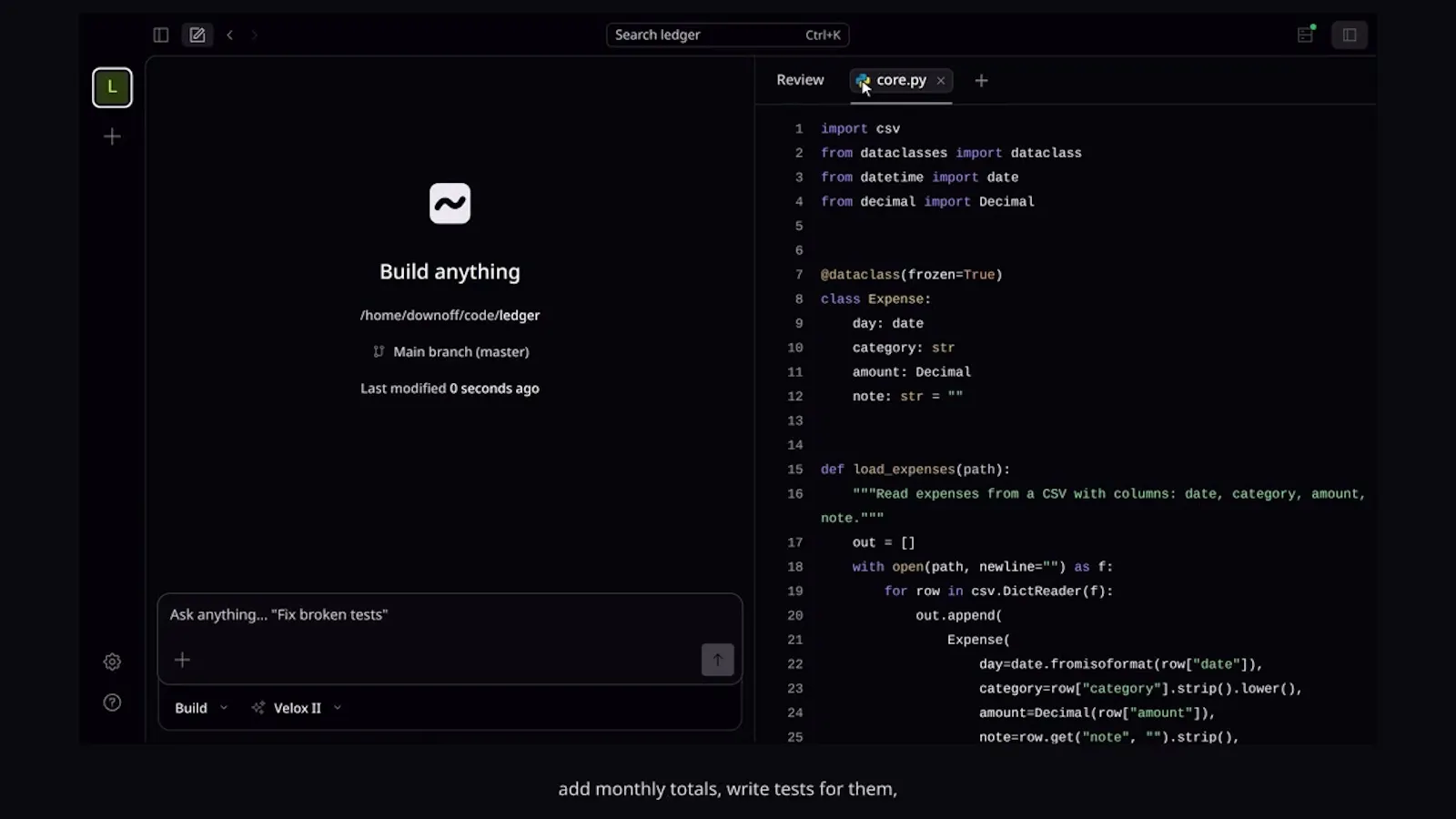Start a new session with compose icon

coord(197,35)
